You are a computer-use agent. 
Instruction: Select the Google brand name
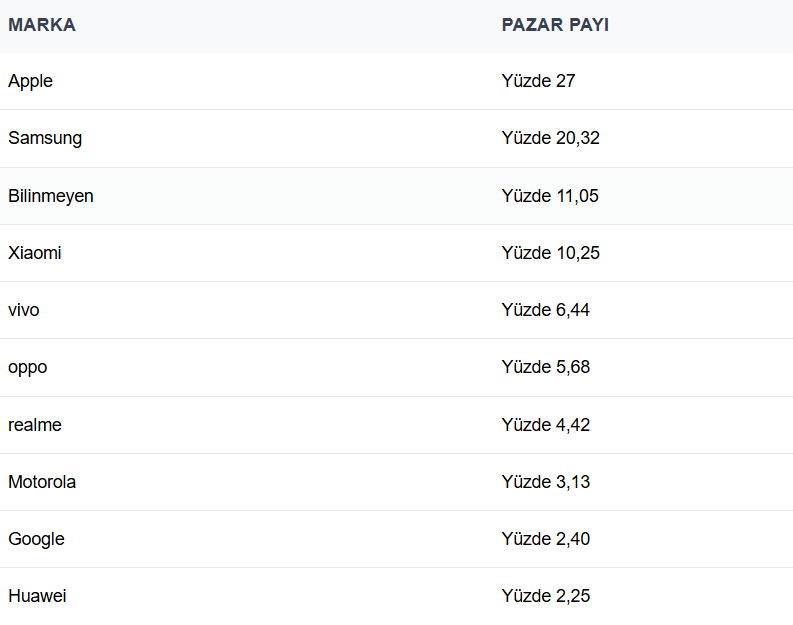[36, 539]
